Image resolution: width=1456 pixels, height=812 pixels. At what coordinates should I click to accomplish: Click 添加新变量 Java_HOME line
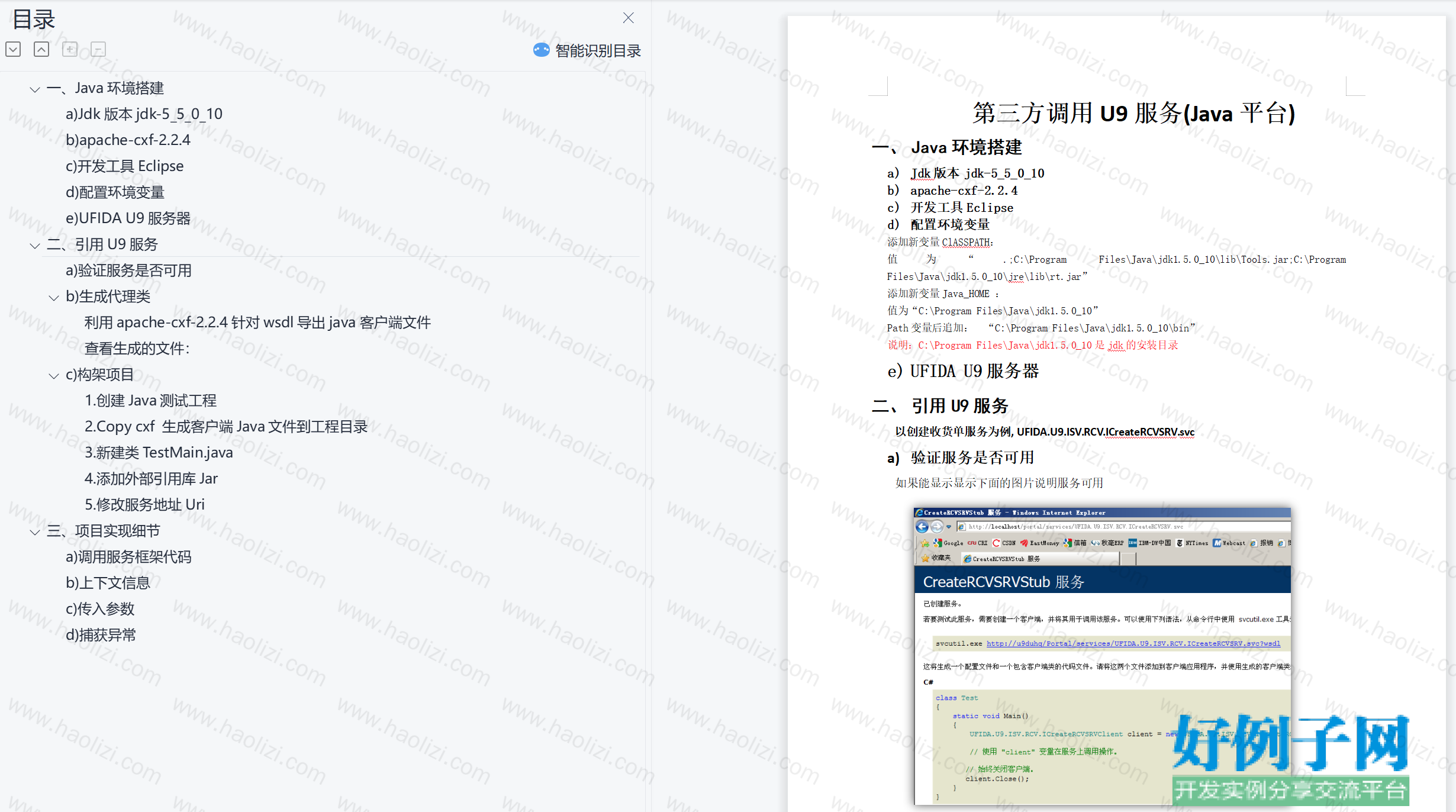[x=943, y=294]
